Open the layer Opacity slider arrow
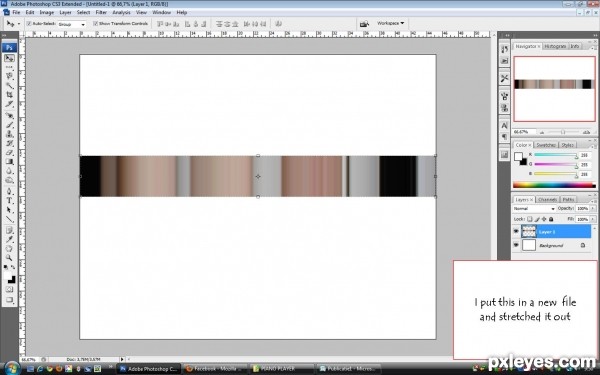The height and width of the screenshot is (375, 600). pos(593,209)
